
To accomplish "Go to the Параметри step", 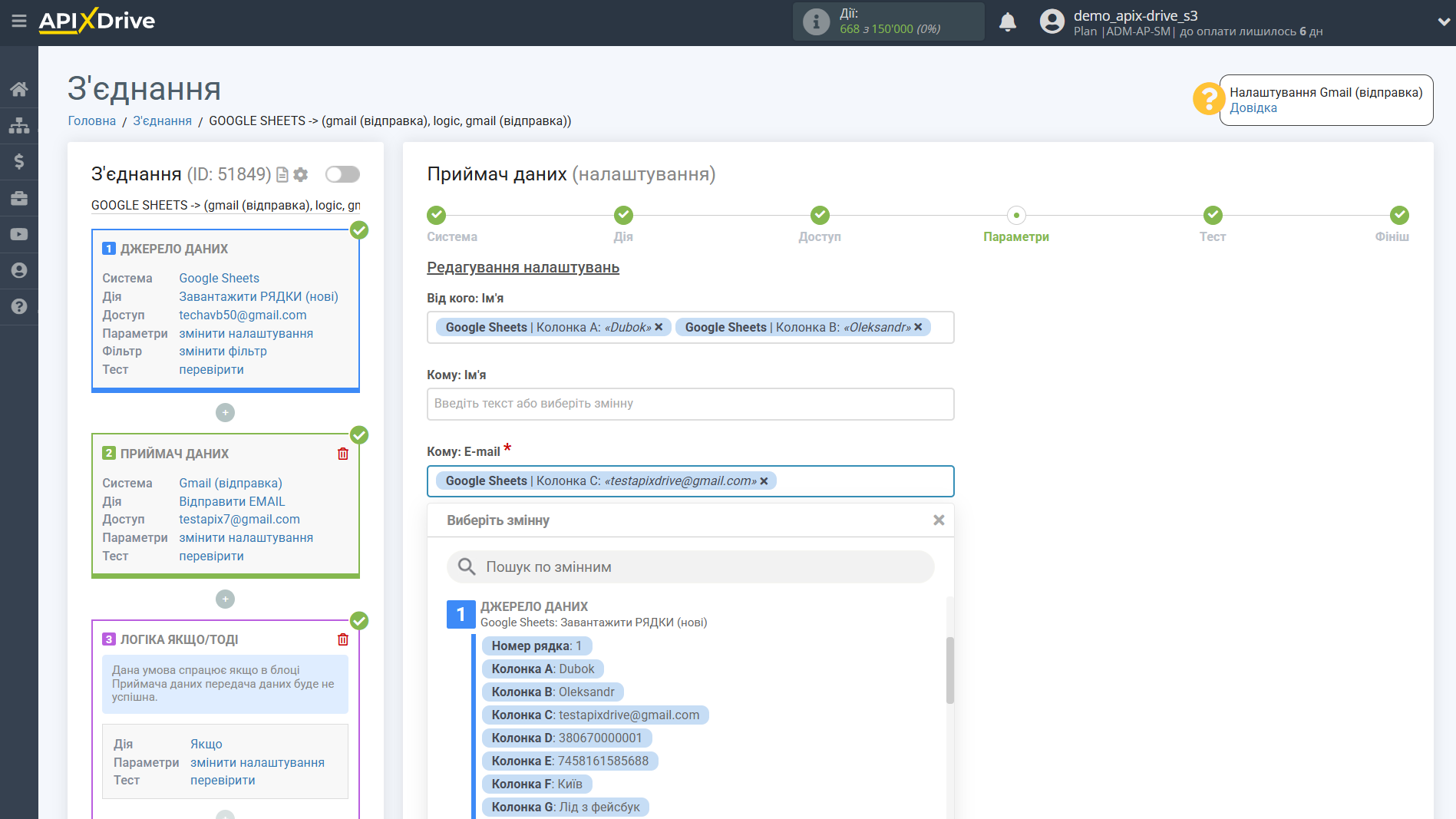I will (1016, 215).
